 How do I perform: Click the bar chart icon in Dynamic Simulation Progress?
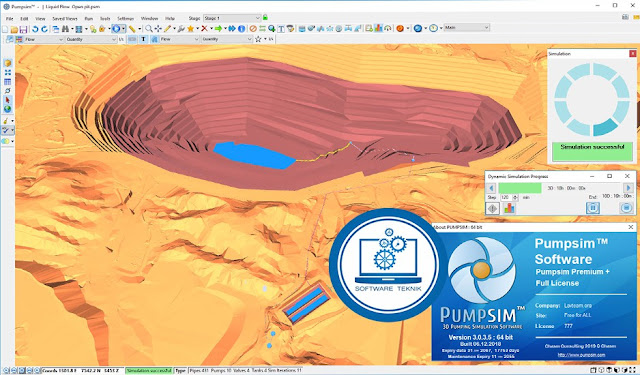509,209
